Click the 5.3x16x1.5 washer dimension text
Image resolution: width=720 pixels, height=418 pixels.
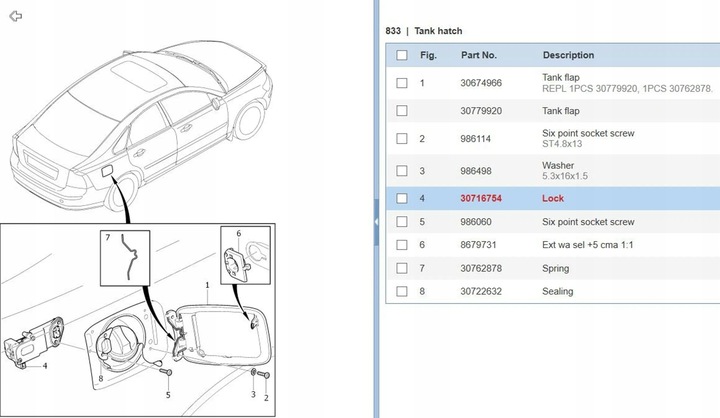(x=565, y=176)
